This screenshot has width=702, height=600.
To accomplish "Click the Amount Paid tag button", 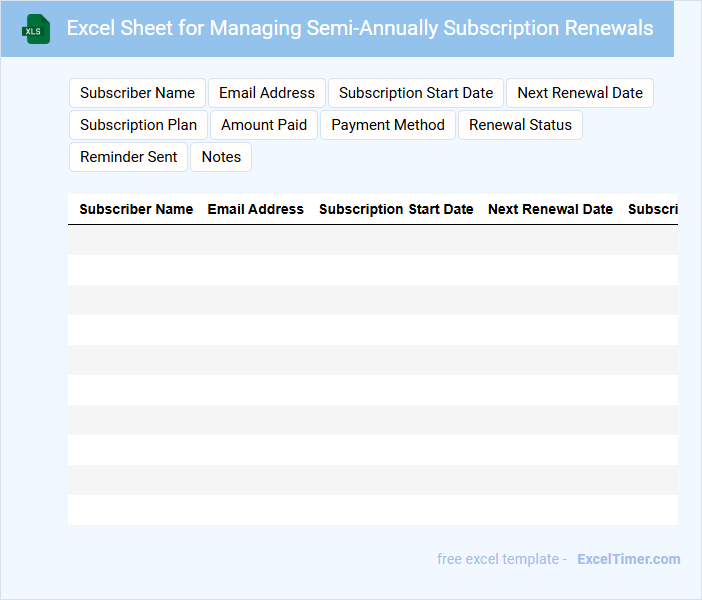I will [x=264, y=125].
